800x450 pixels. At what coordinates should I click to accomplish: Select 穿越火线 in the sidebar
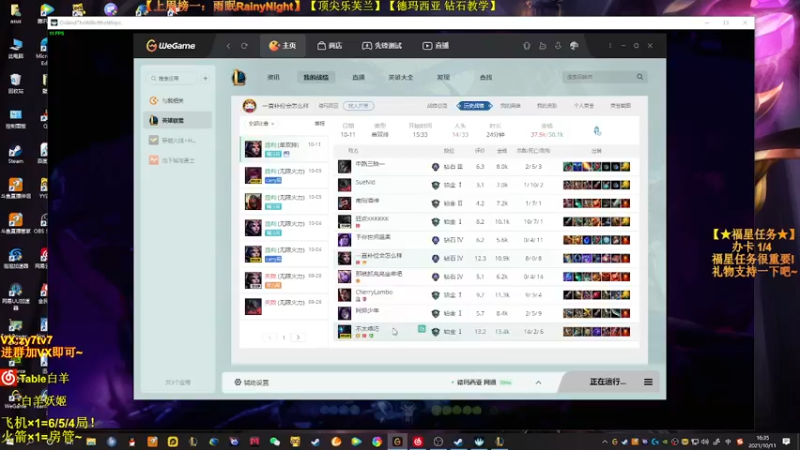[177, 140]
